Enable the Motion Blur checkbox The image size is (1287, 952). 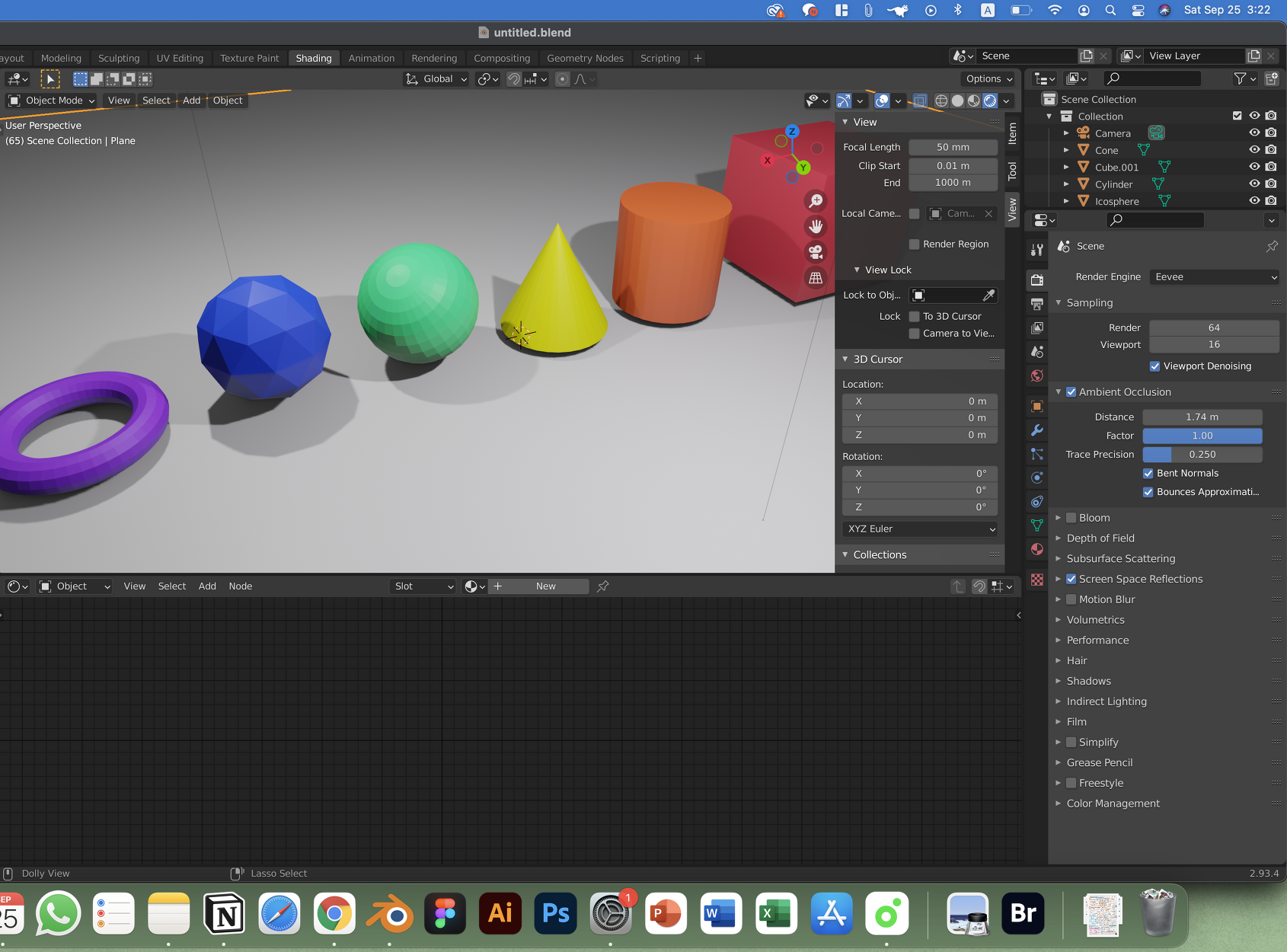pos(1071,600)
